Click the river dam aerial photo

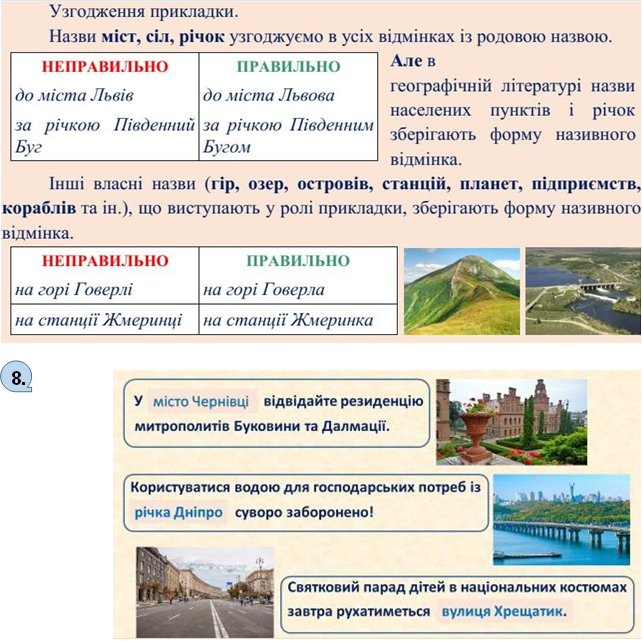pos(583,291)
